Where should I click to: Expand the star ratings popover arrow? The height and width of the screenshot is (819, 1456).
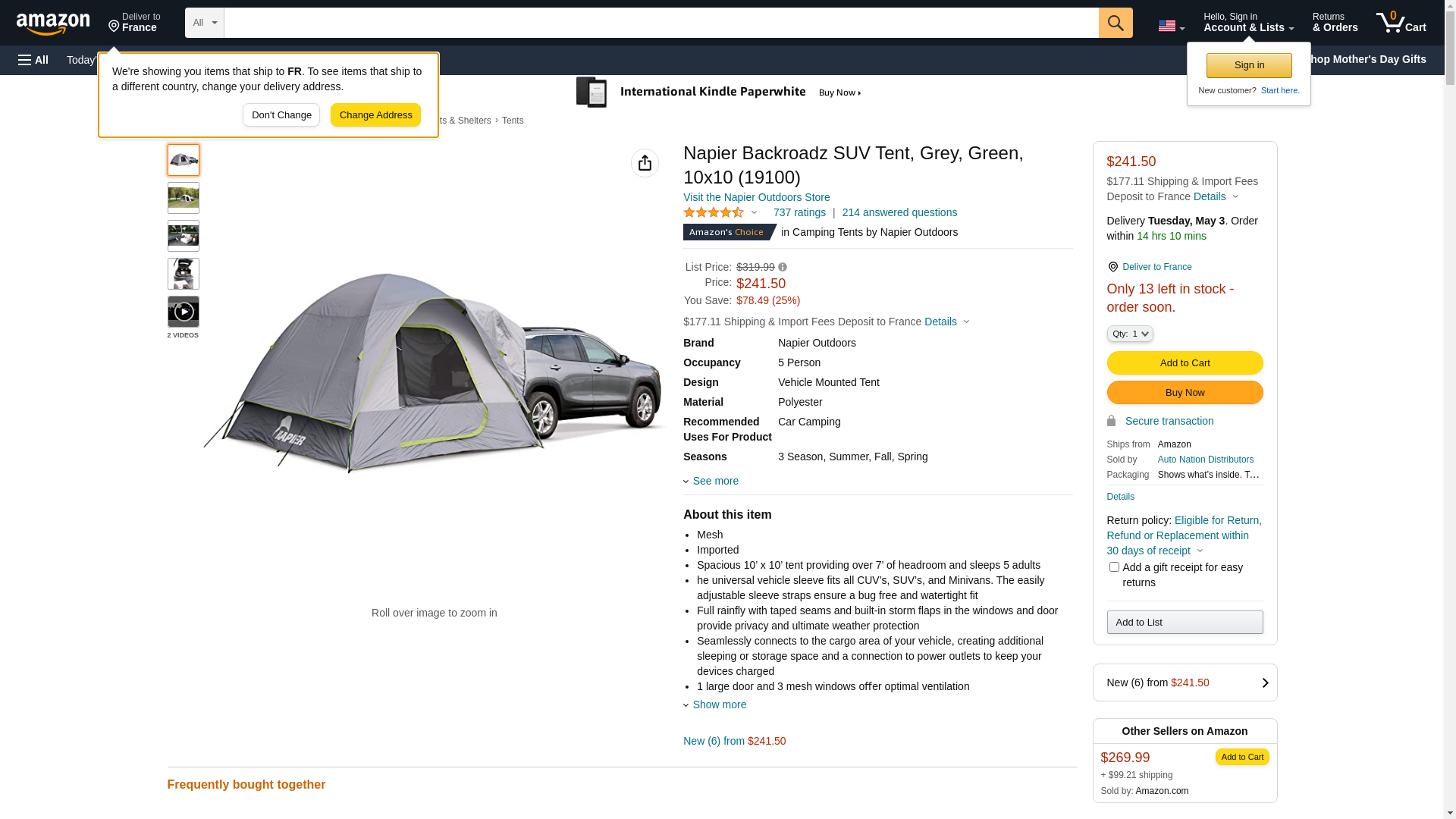click(x=754, y=213)
